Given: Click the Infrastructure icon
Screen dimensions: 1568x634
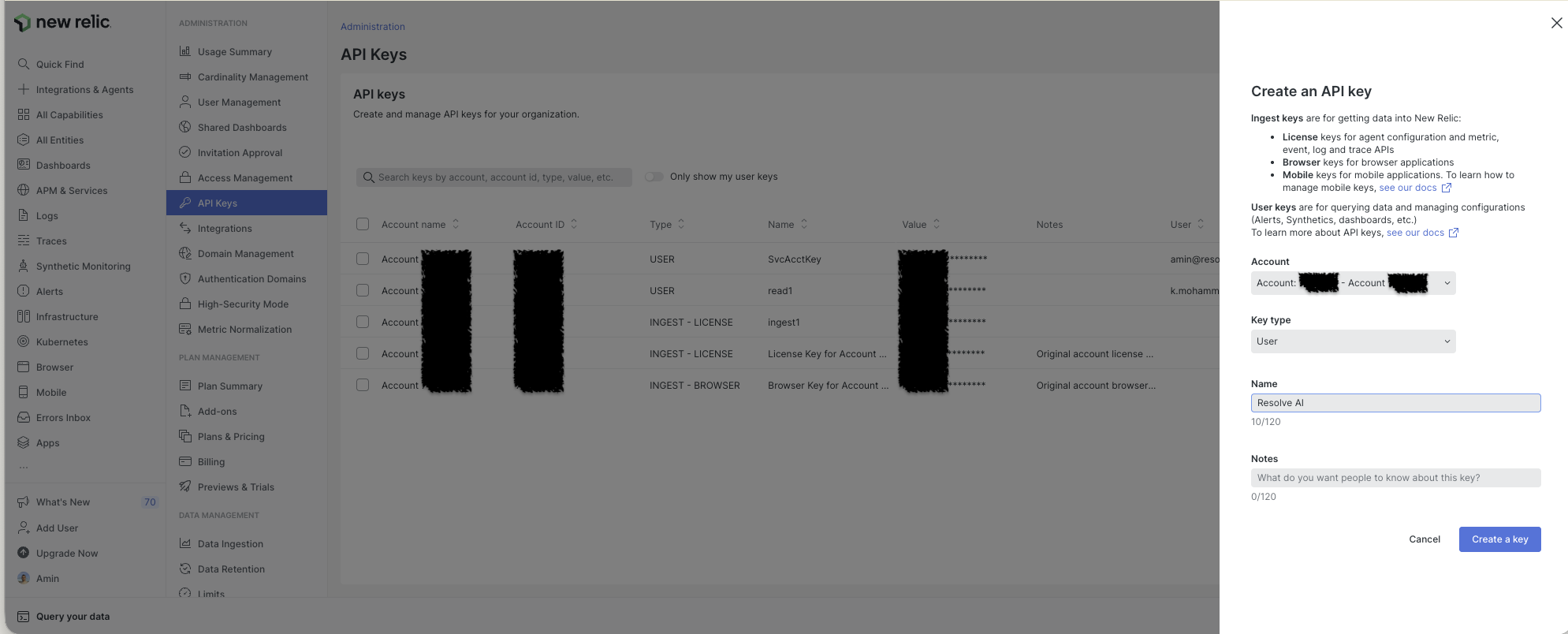Looking at the screenshot, I should tap(24, 316).
